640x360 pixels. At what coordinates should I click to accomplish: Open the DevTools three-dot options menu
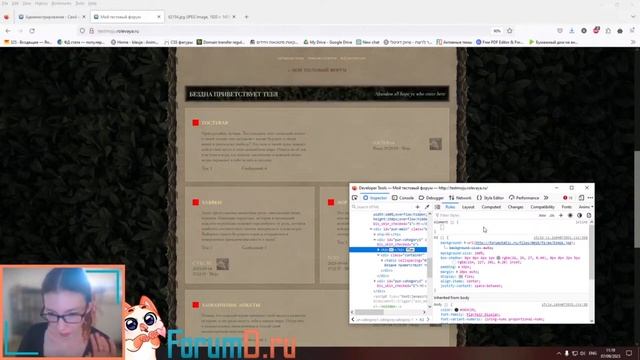pyautogui.click(x=590, y=198)
